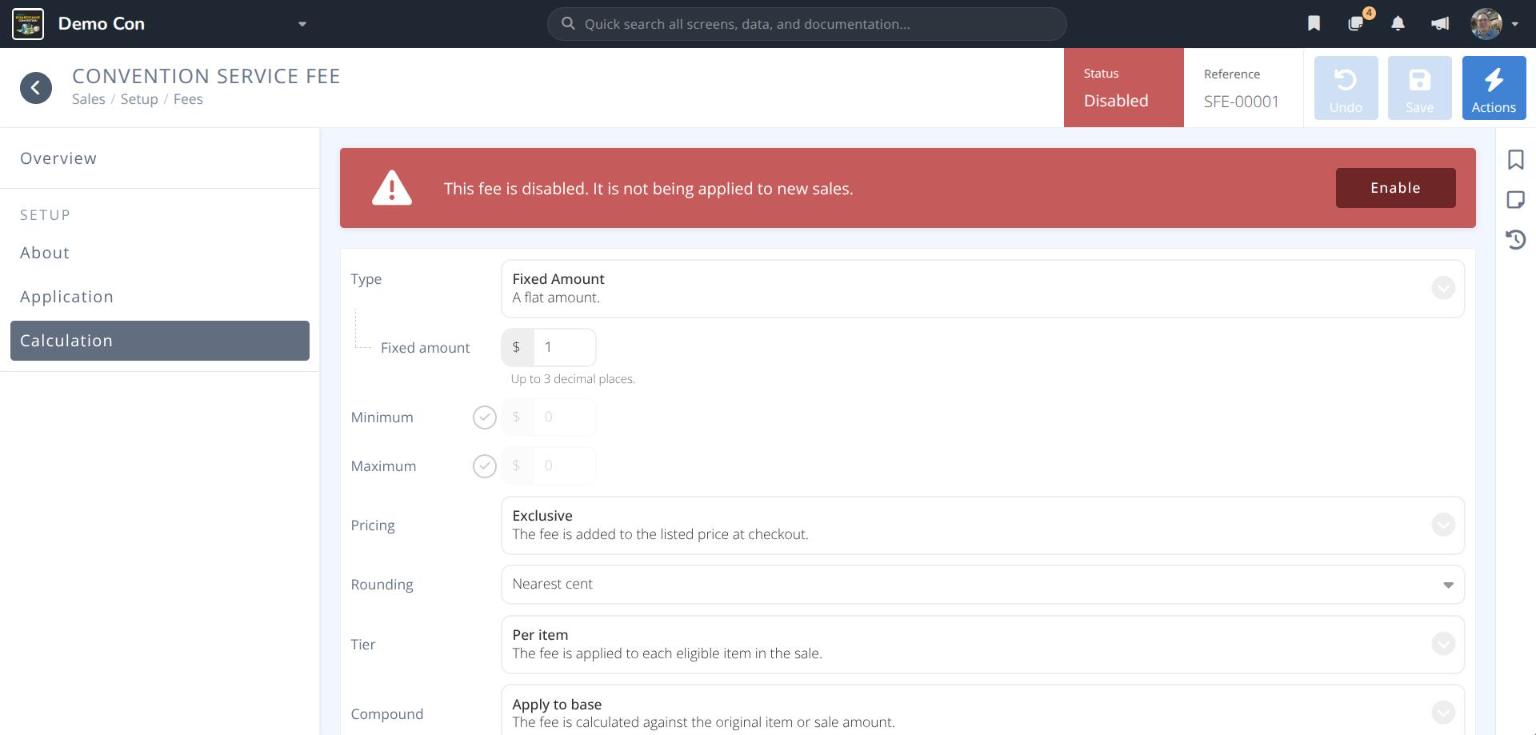
Task: Click the Sales breadcrumb link
Action: pyautogui.click(x=88, y=99)
